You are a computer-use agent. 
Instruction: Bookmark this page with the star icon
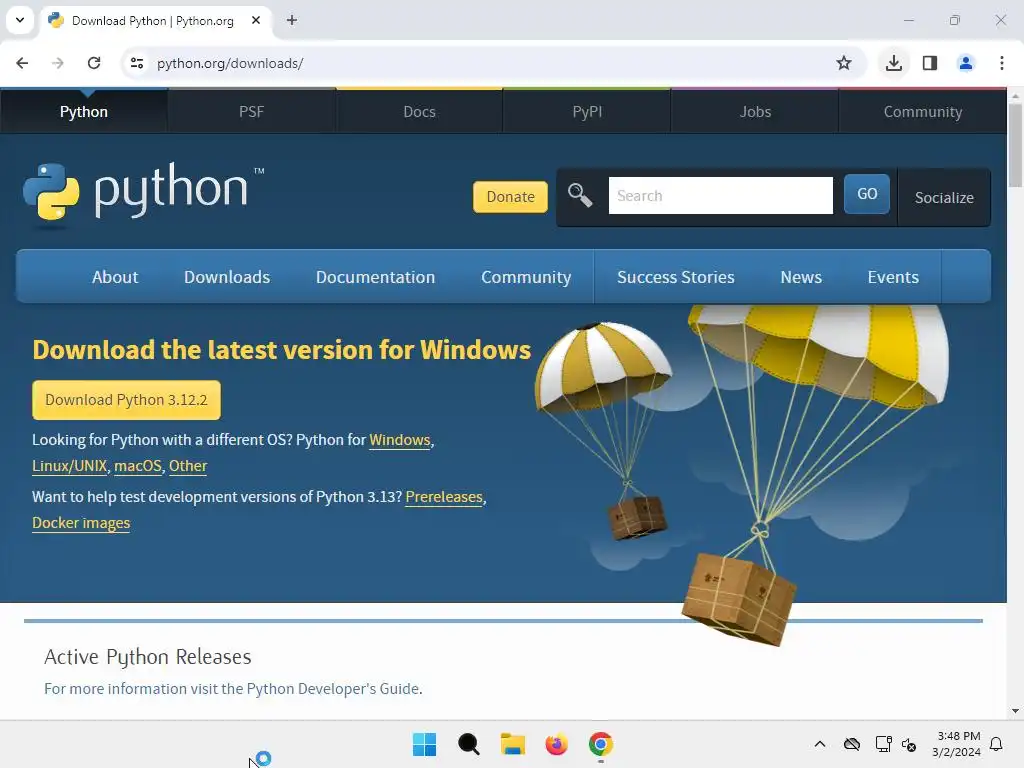844,63
